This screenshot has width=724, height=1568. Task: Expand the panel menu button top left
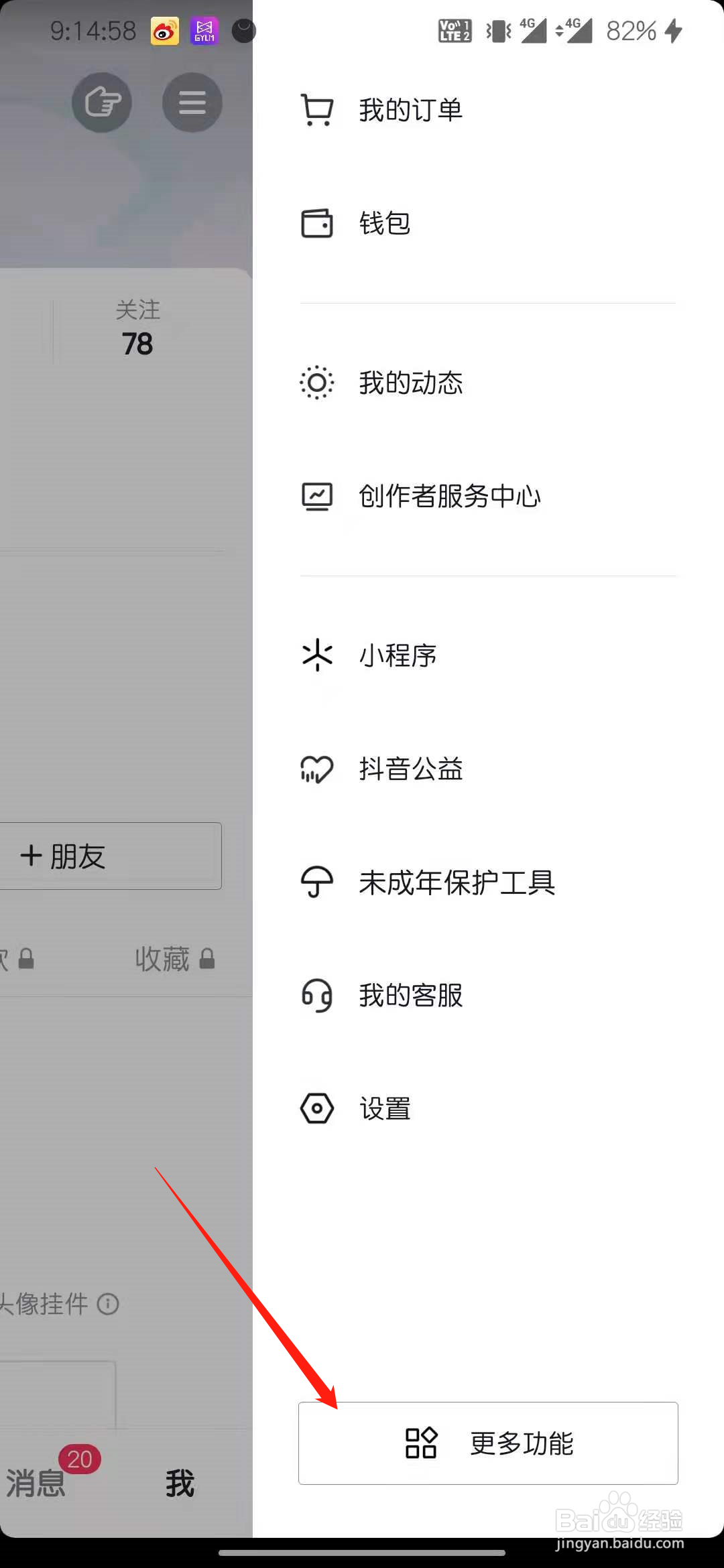(x=192, y=102)
